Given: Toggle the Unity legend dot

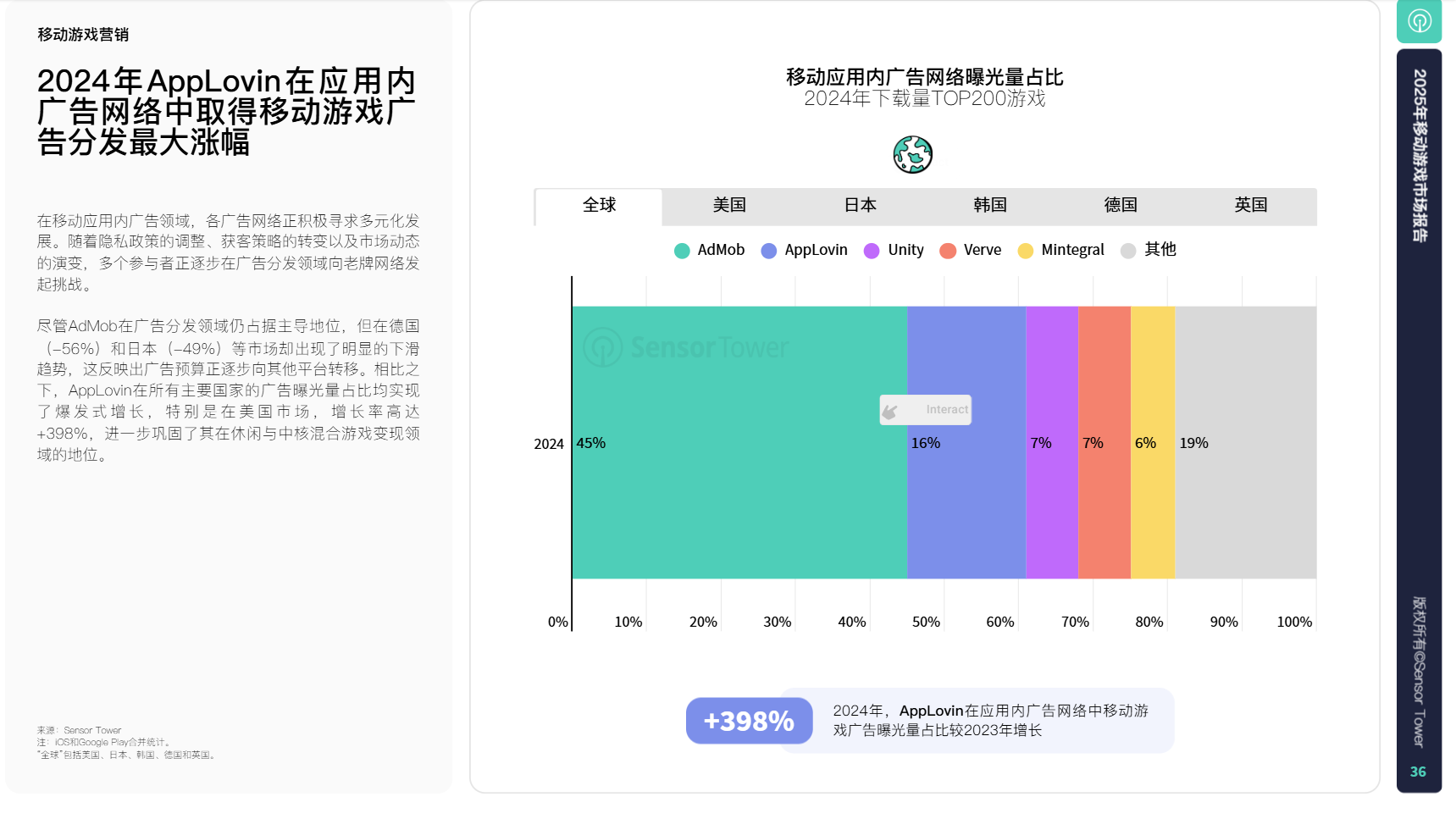Looking at the screenshot, I should tap(872, 251).
